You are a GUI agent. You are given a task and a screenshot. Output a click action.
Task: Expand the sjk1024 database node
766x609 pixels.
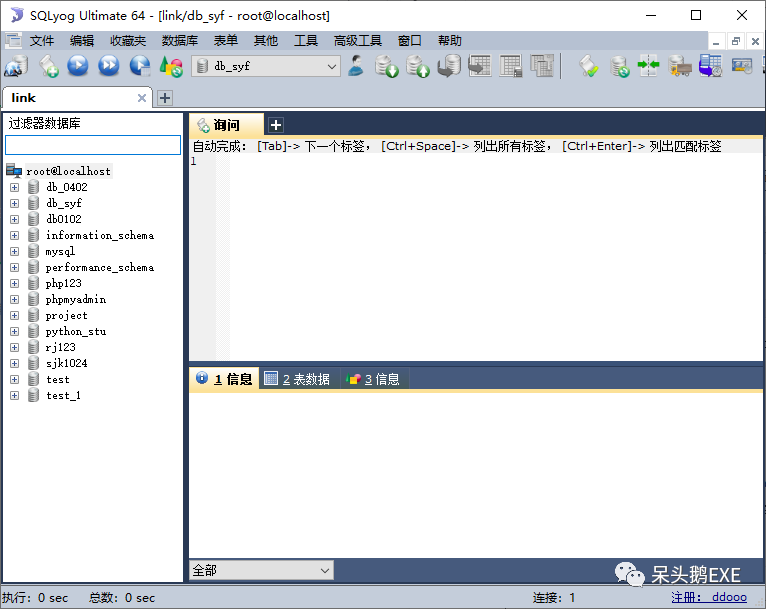15,363
